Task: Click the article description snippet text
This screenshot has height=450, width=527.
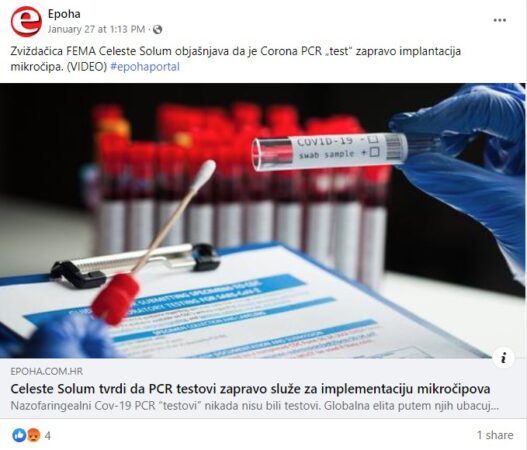Action: [x=254, y=406]
